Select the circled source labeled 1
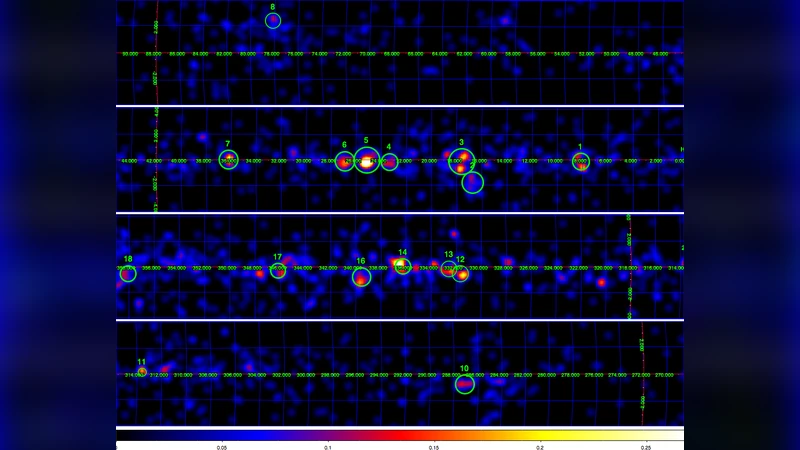This screenshot has width=800, height=450. (581, 161)
